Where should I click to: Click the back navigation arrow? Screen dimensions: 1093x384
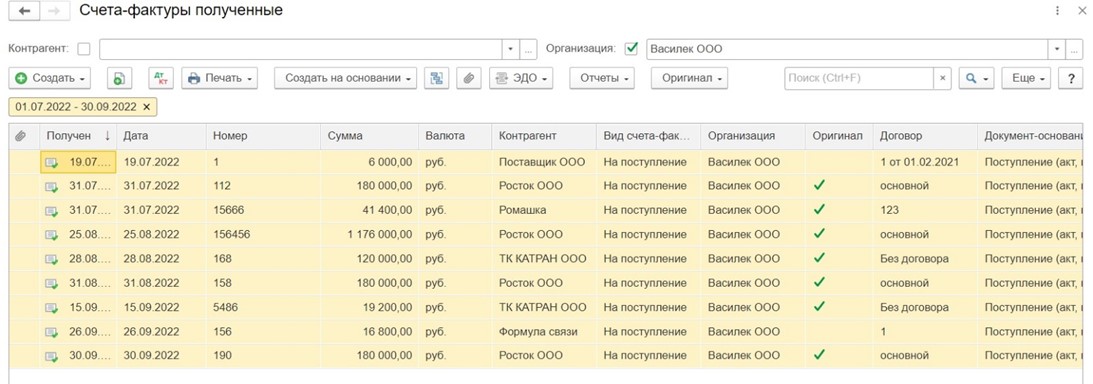click(25, 11)
